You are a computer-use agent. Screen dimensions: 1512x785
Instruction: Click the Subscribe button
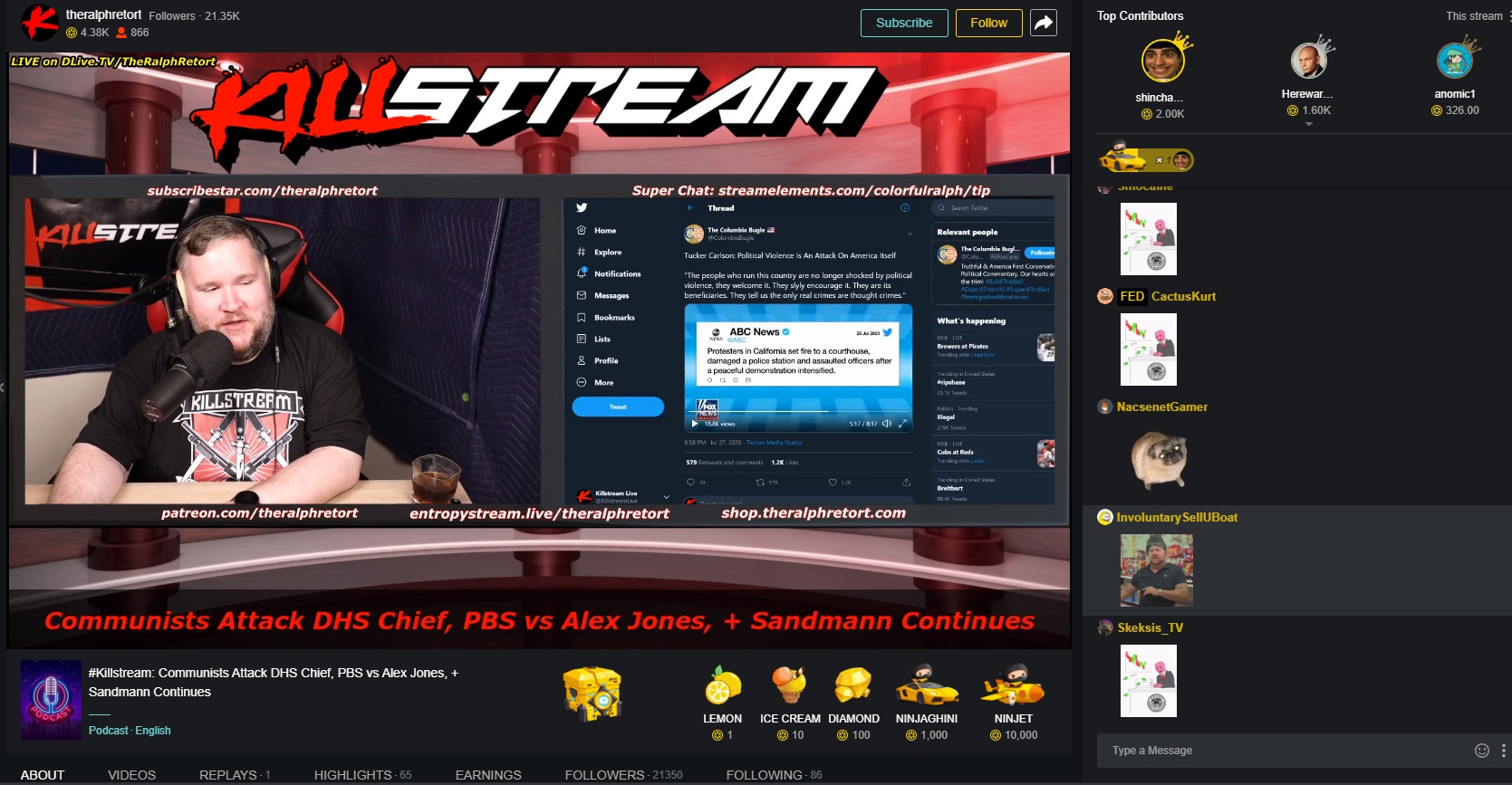[x=904, y=23]
